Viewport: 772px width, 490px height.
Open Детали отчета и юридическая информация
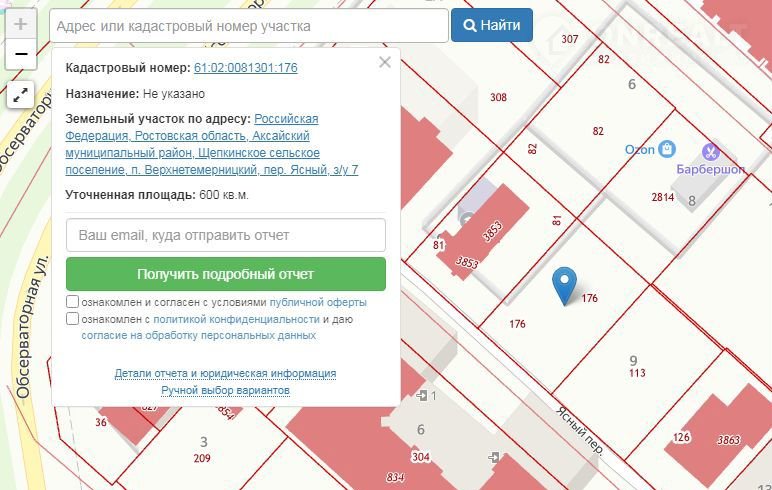click(x=225, y=373)
